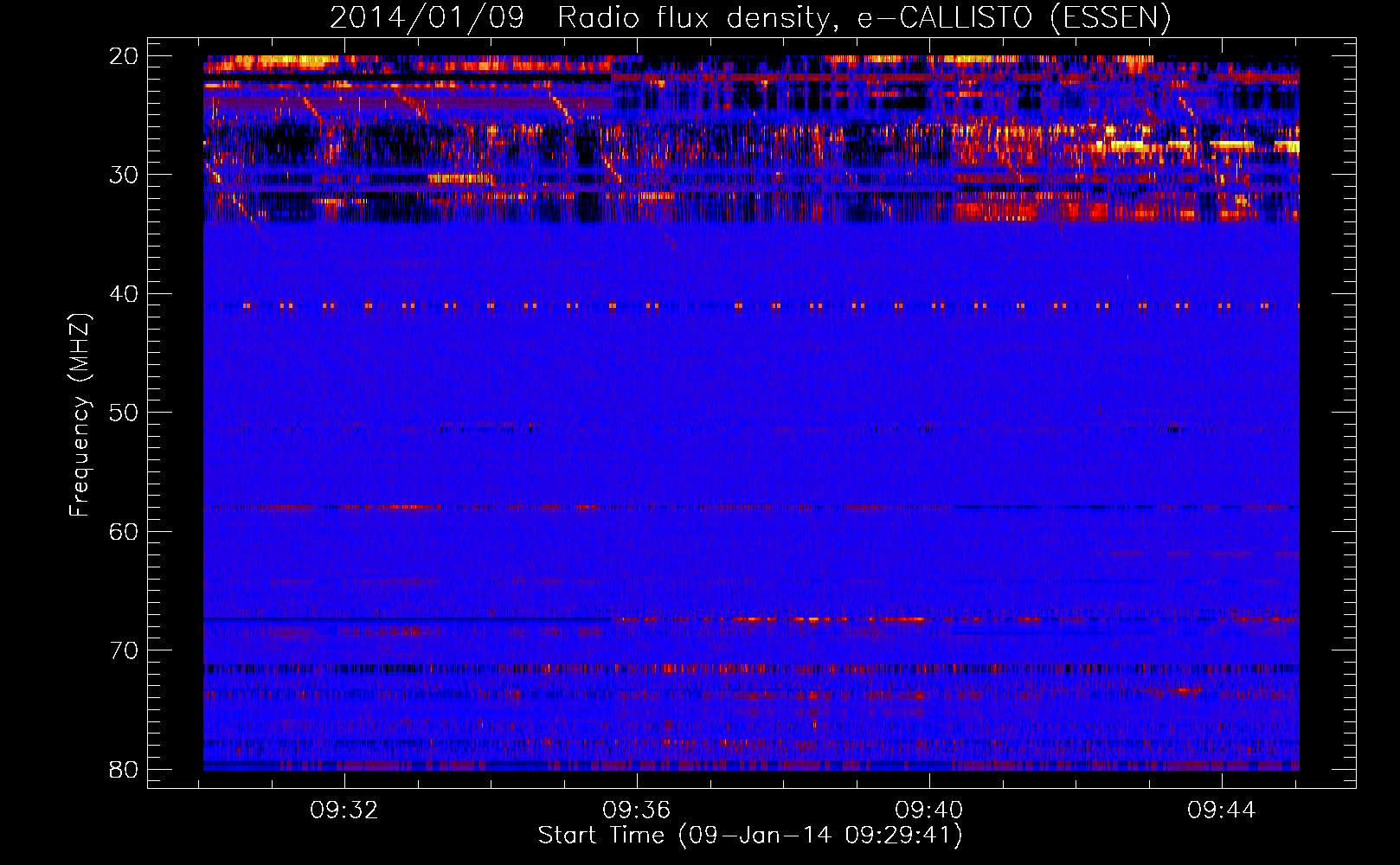
Task: Click the 20 frequency tick label
Action: pos(124,56)
